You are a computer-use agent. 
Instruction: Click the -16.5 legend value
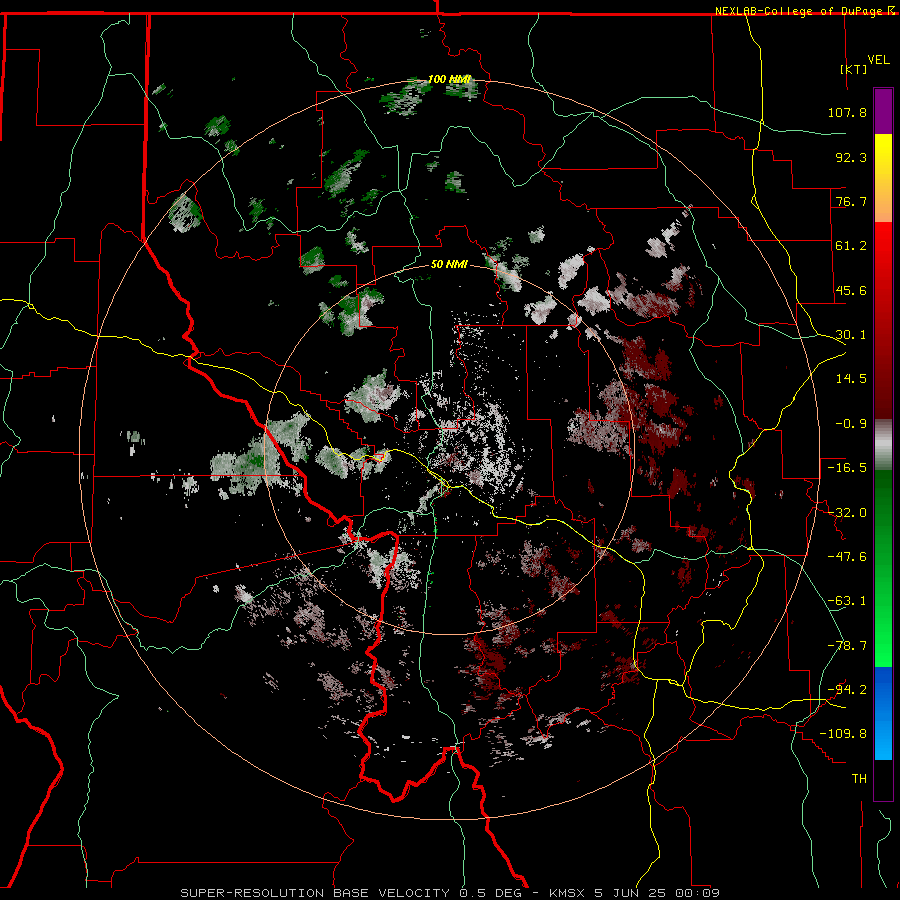847,468
